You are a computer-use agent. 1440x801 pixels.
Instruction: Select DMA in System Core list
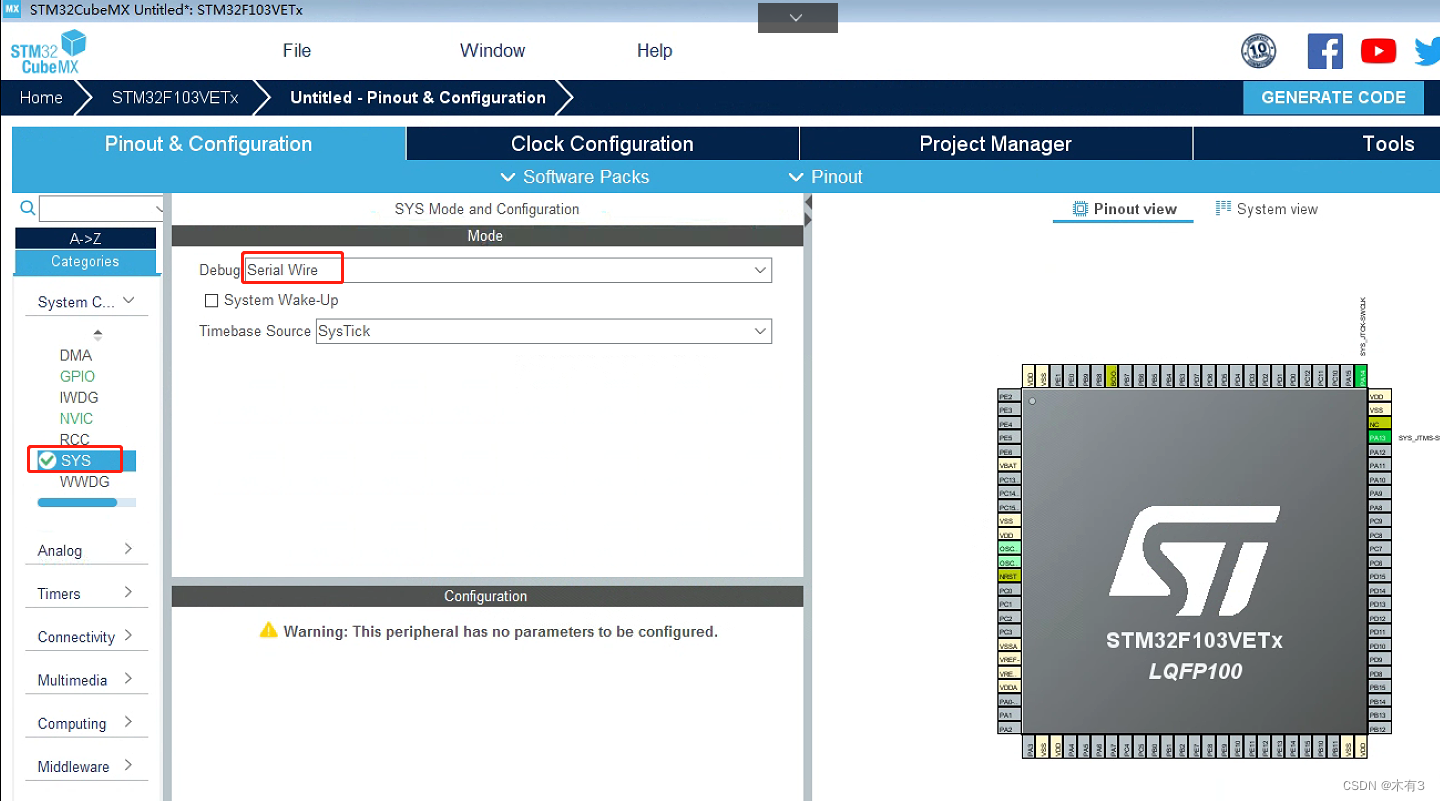76,355
